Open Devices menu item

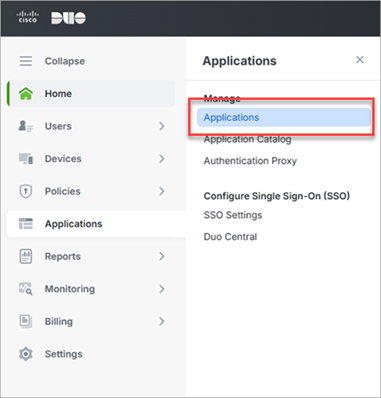[91, 159]
